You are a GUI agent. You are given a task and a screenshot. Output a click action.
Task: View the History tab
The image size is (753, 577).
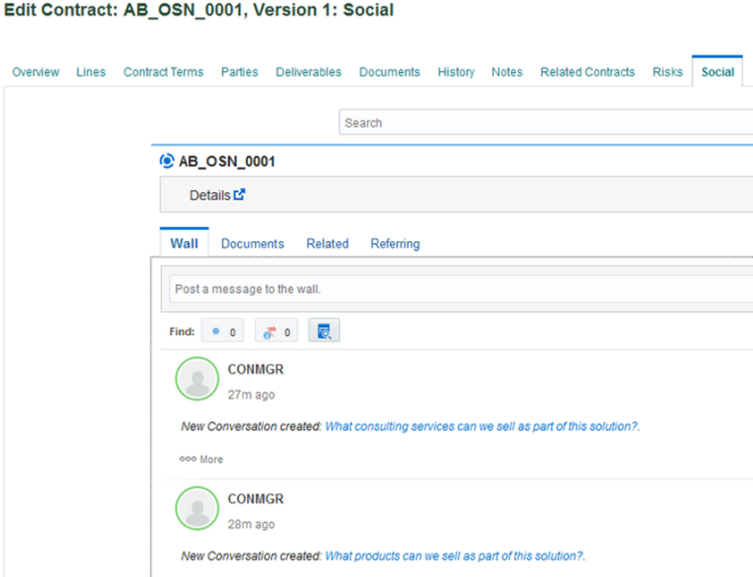[x=456, y=72]
